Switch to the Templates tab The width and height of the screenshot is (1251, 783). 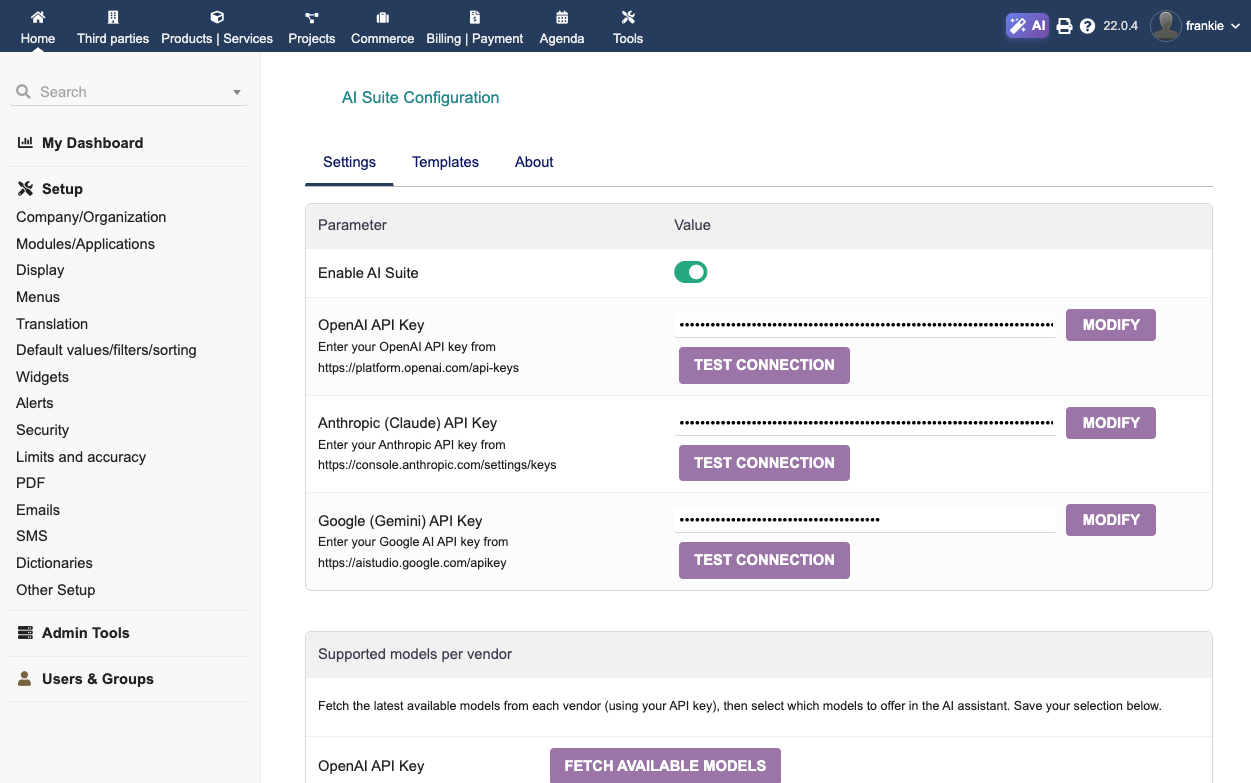[x=445, y=162]
